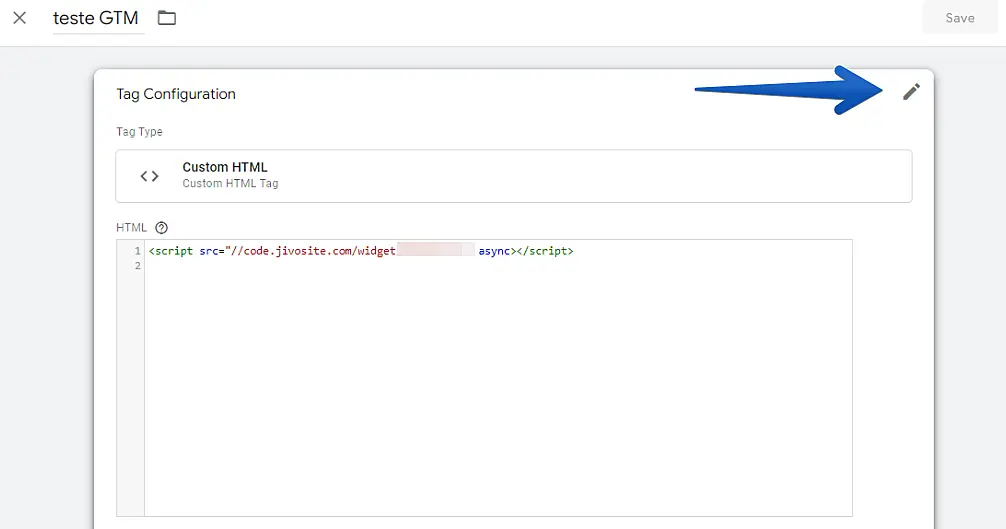Click line number 1 in the editor gutter
1006x529 pixels.
pyautogui.click(x=136, y=251)
